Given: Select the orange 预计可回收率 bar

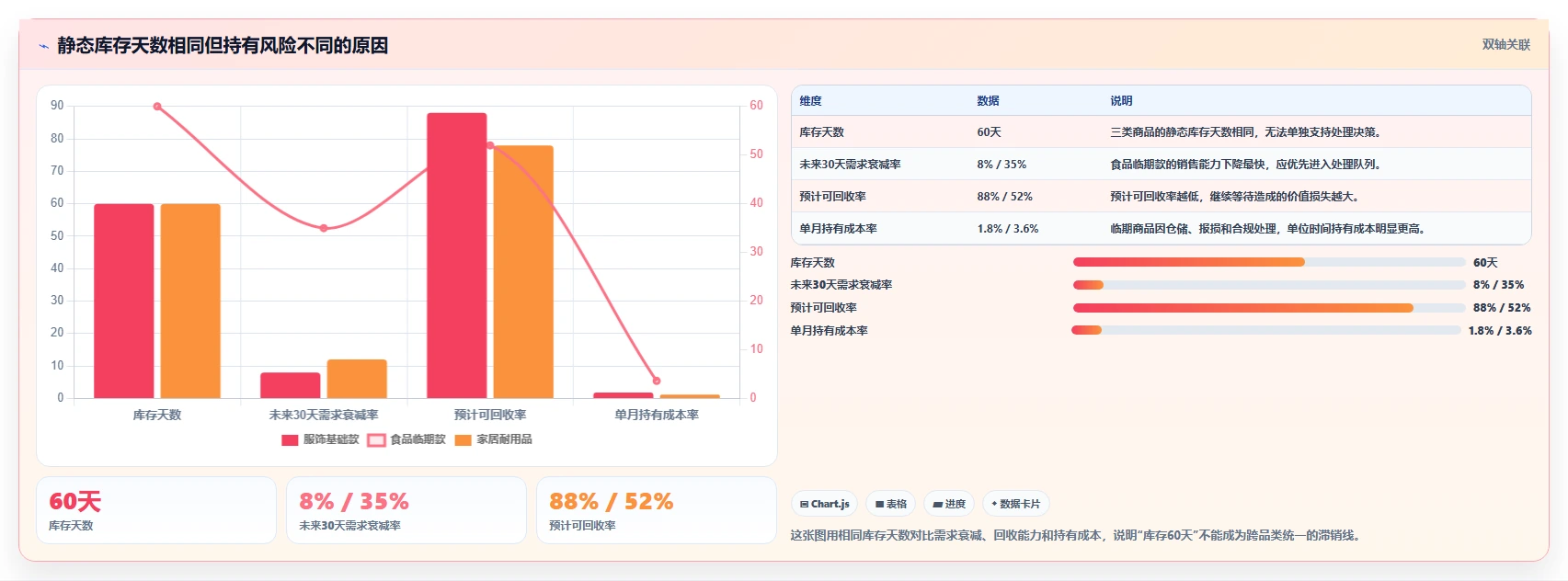Looking at the screenshot, I should click(523, 272).
